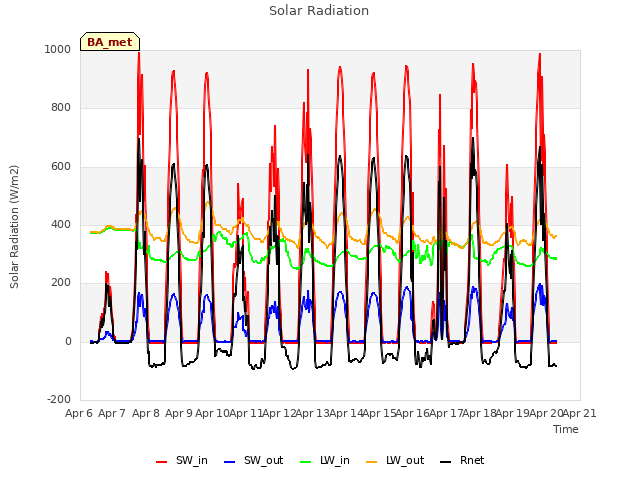The height and width of the screenshot is (480, 640).
Task: Click the y-axis label Solar Radiation (W/m2)
Action: click(x=14, y=227)
